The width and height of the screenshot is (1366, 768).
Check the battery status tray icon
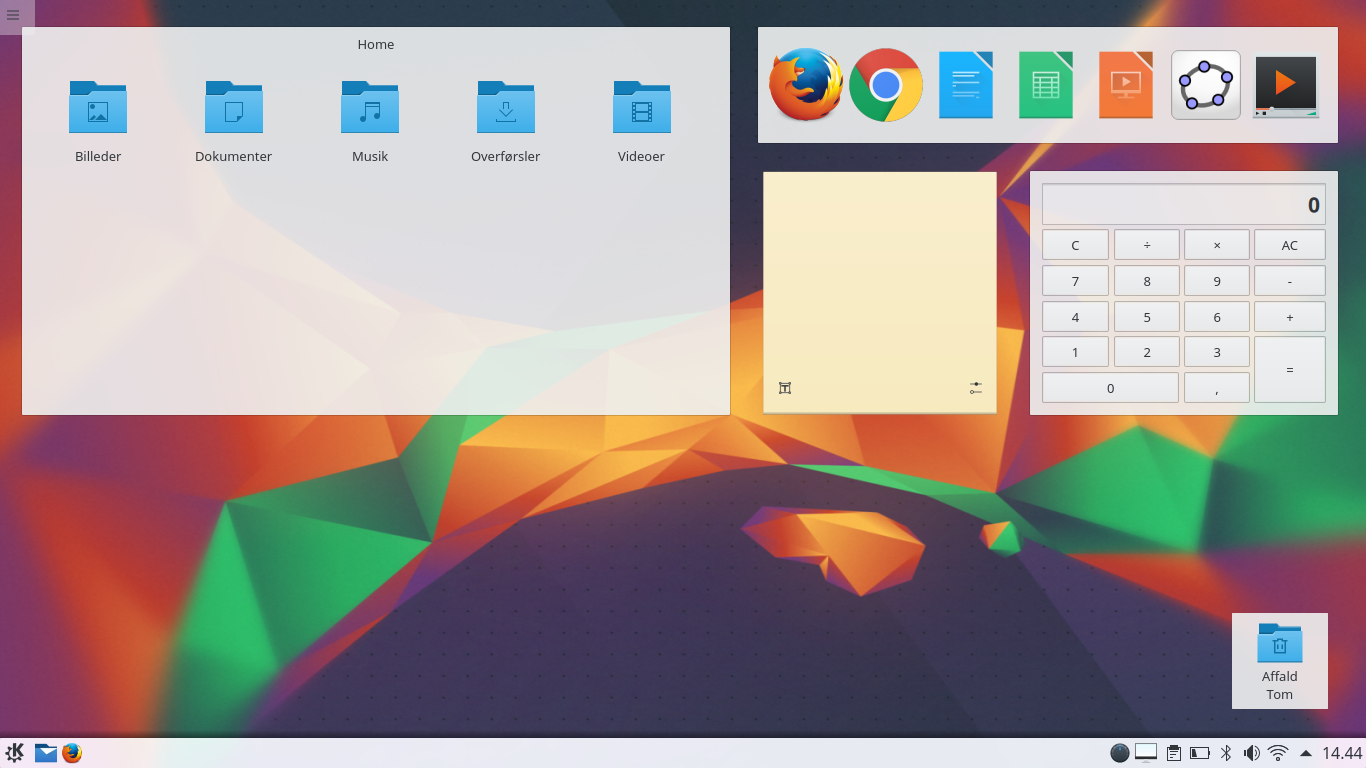(1200, 753)
